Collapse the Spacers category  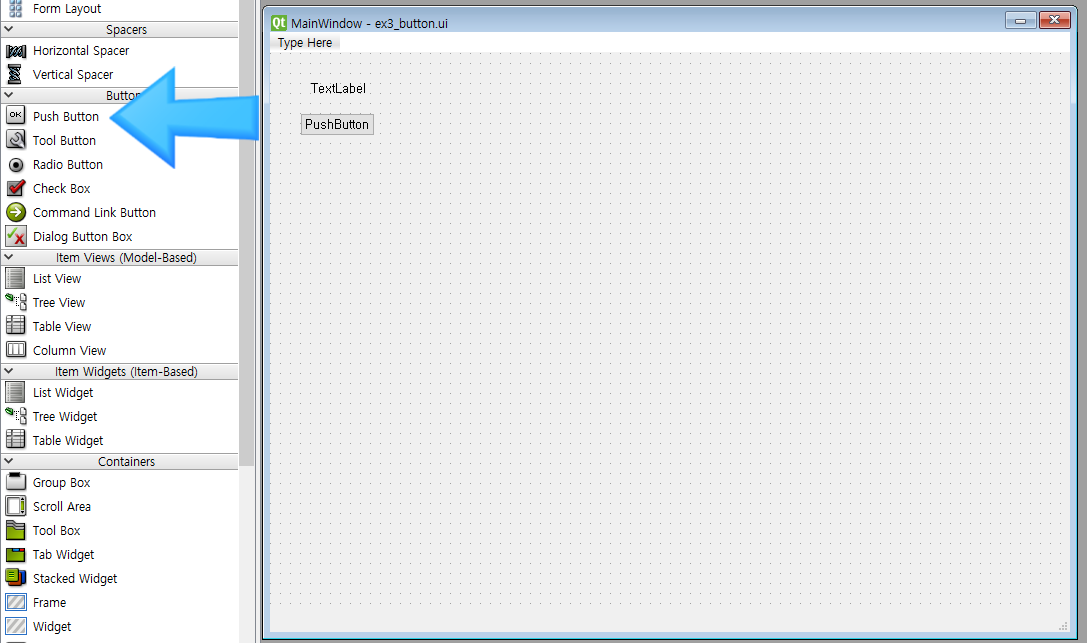click(9, 29)
